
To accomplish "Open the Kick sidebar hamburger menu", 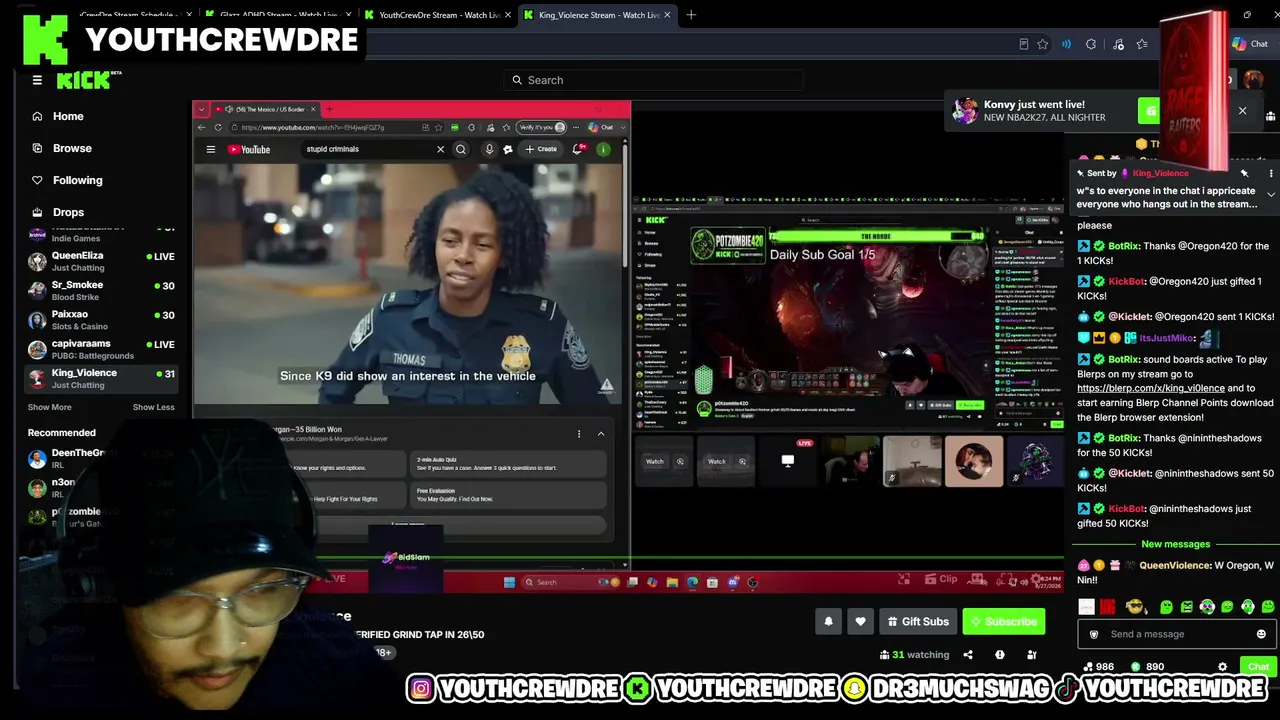I will [x=37, y=80].
